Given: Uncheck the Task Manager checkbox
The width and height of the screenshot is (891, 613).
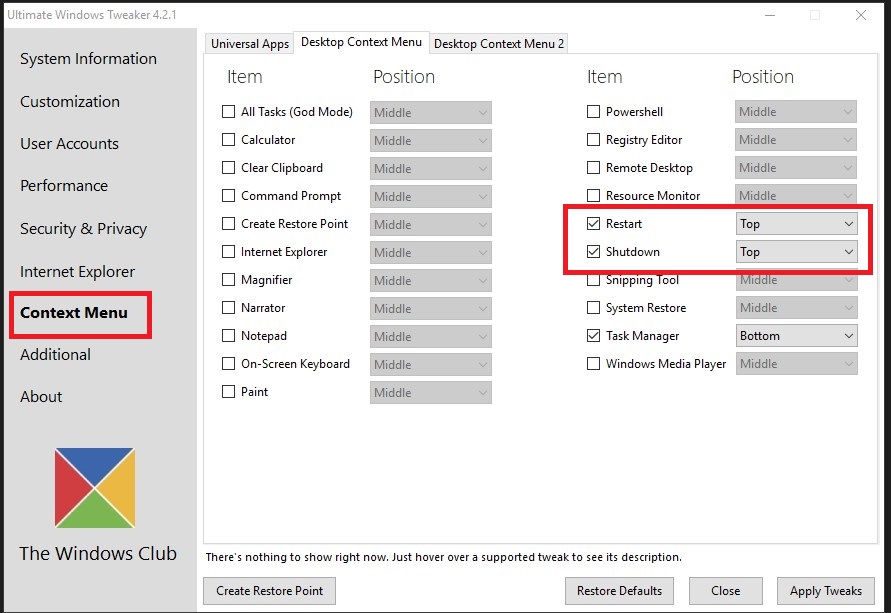Looking at the screenshot, I should pyautogui.click(x=593, y=335).
